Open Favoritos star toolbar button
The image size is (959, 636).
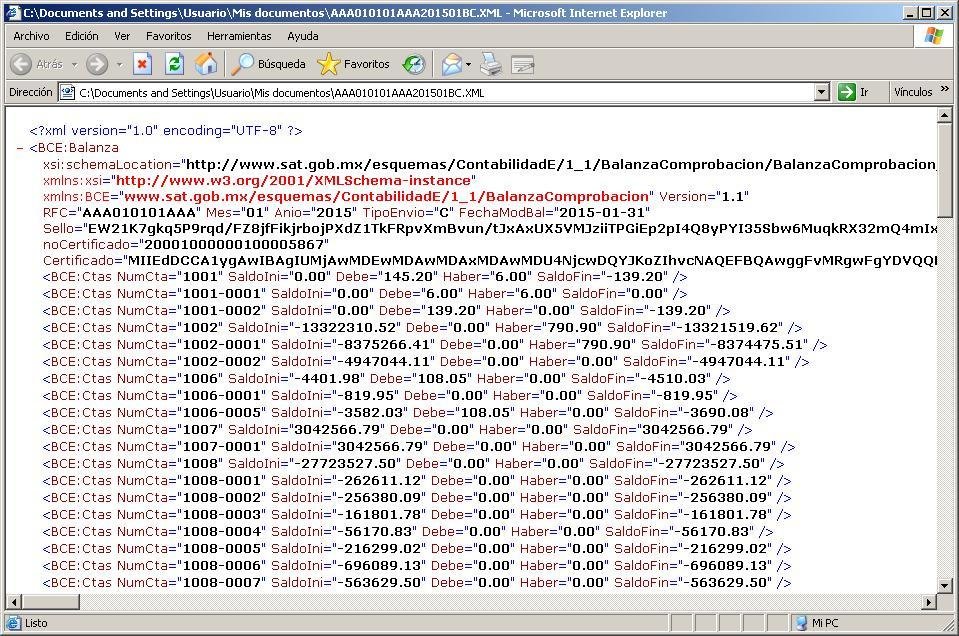(354, 64)
